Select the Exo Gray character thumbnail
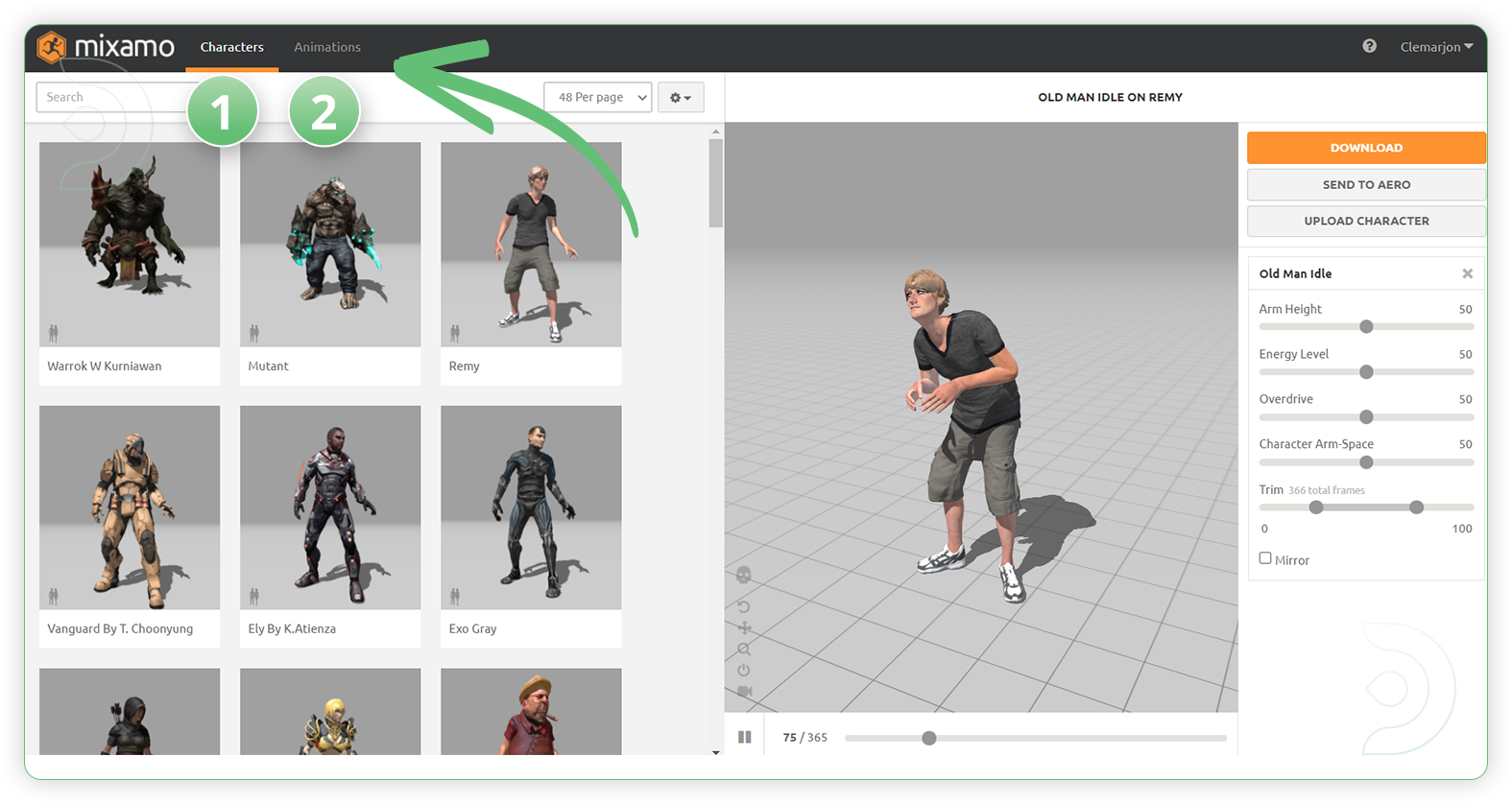This screenshot has width=1512, height=804. tap(531, 508)
